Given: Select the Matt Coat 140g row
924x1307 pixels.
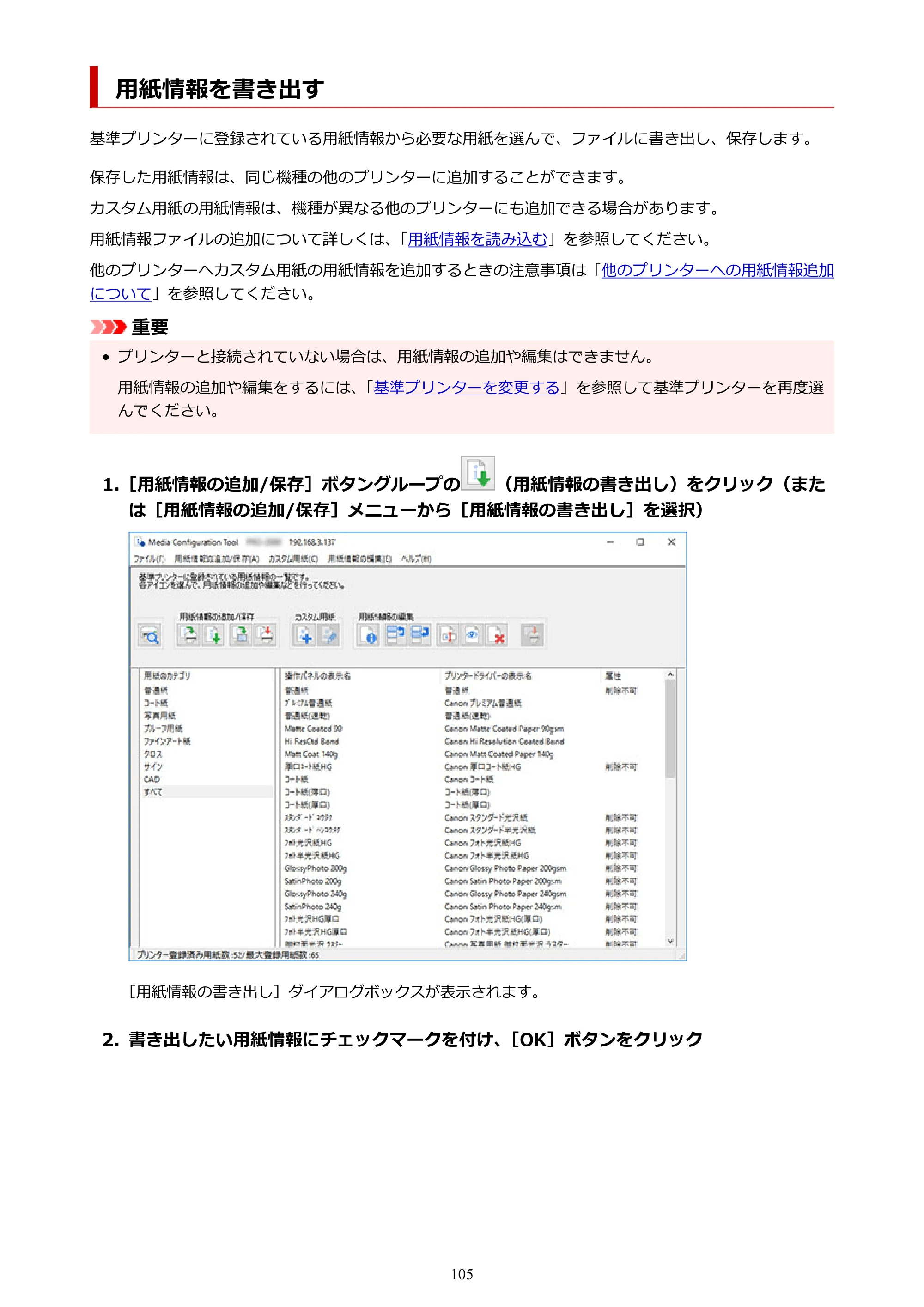Looking at the screenshot, I should pos(311,754).
